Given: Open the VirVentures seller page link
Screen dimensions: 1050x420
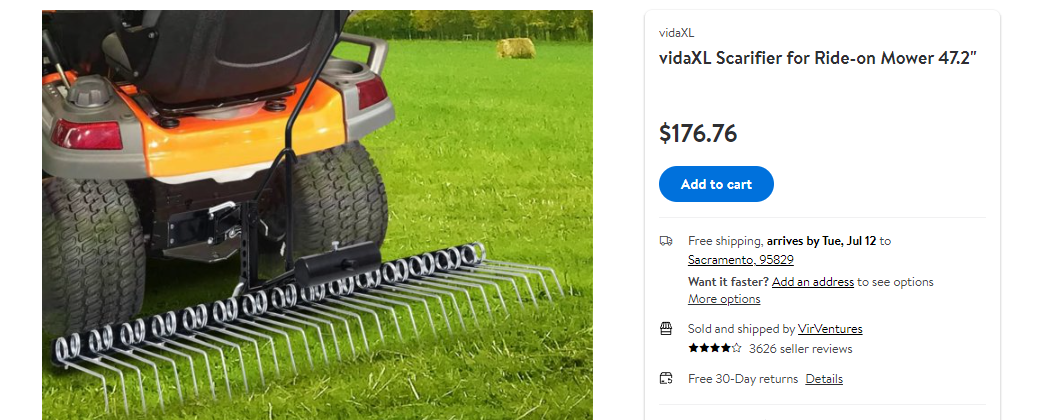Looking at the screenshot, I should 830,329.
